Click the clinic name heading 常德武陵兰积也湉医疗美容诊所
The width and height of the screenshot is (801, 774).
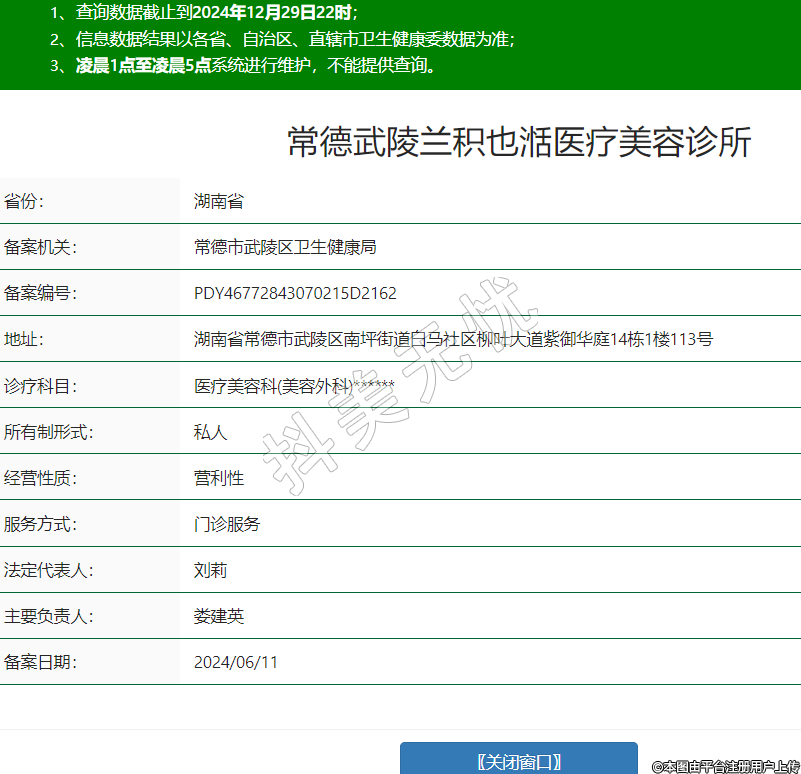click(519, 143)
